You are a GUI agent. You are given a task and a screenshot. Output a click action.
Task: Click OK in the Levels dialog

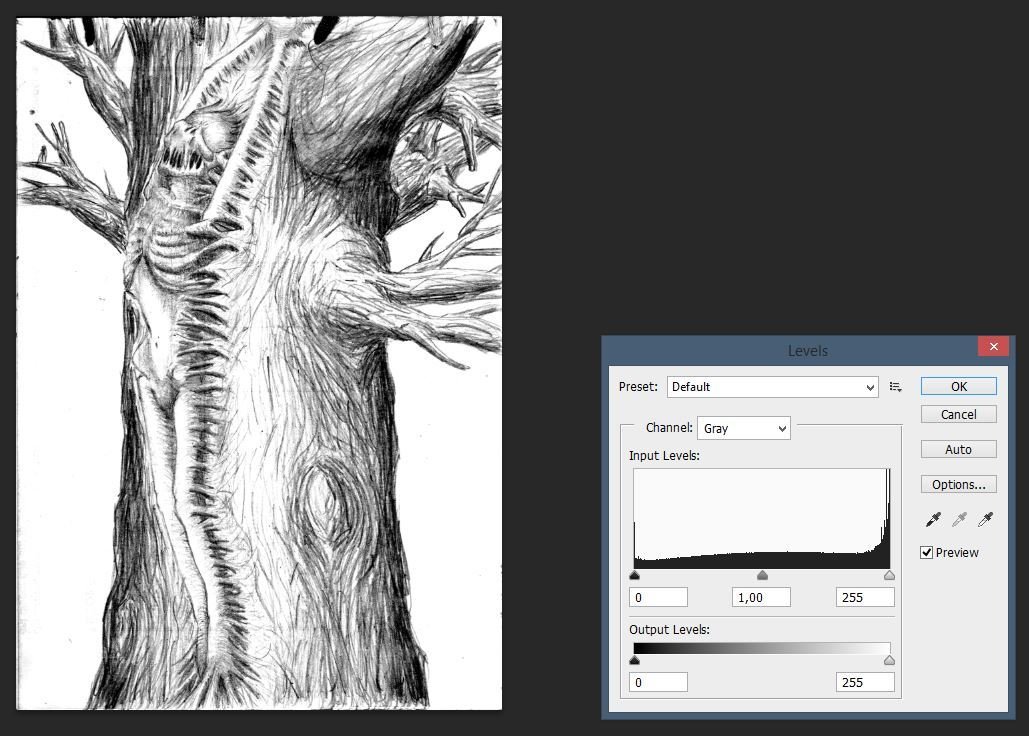click(x=959, y=386)
